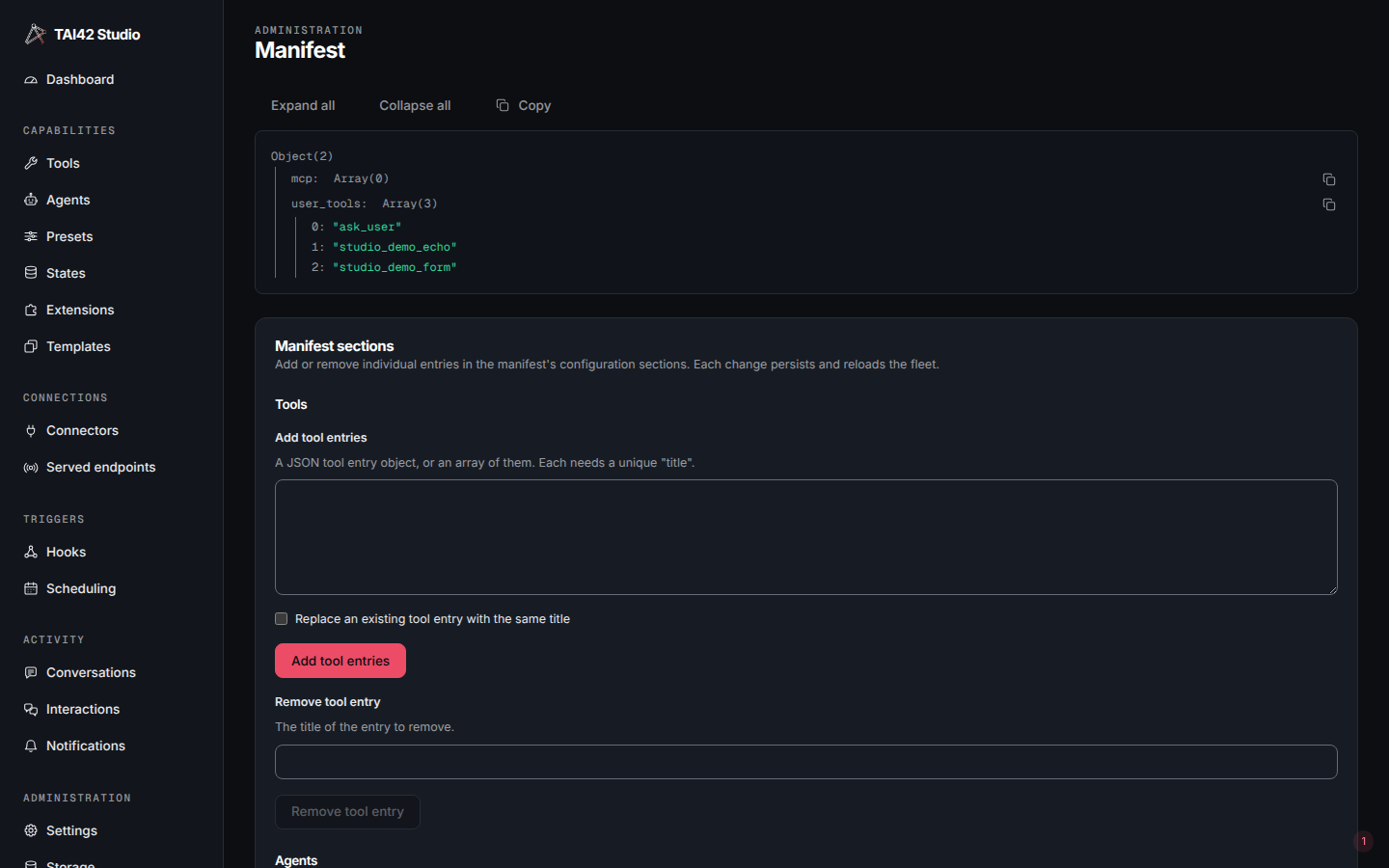This screenshot has width=1389, height=868.
Task: Copy the user_tools array value icon
Action: pyautogui.click(x=1329, y=204)
